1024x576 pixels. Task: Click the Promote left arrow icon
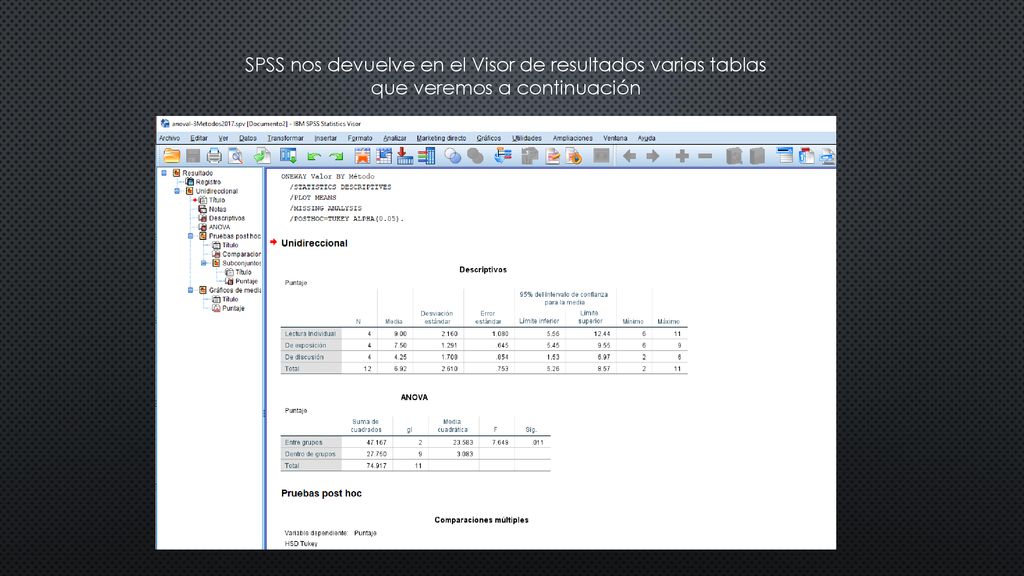pyautogui.click(x=629, y=155)
